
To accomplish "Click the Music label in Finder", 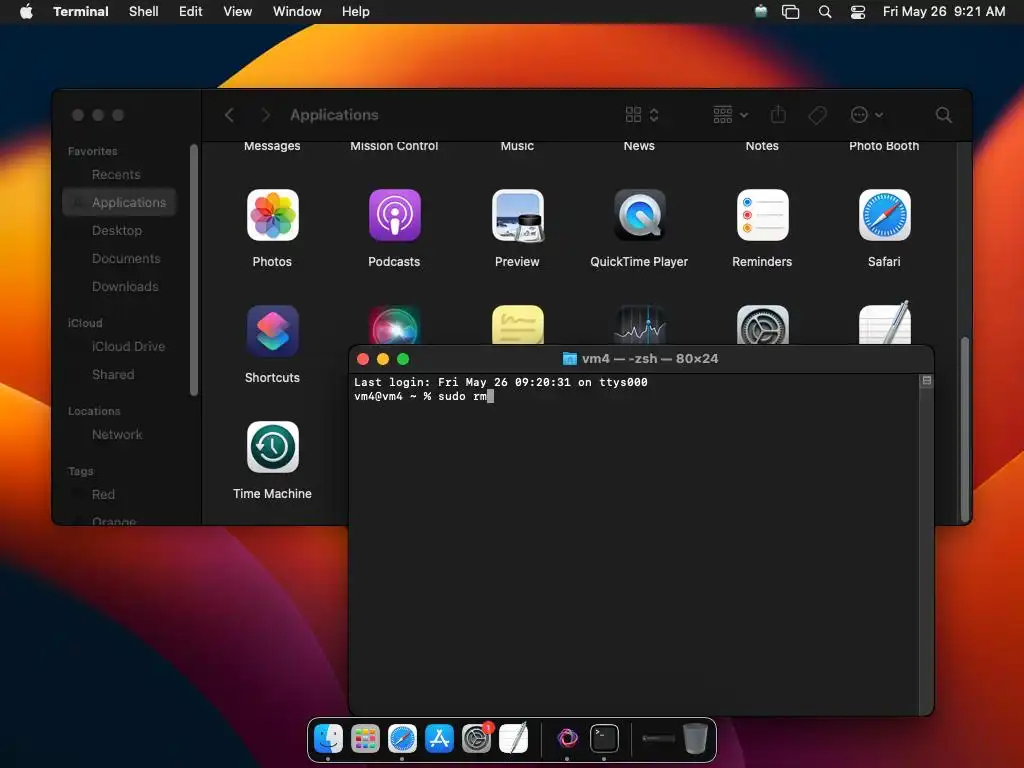I will [x=517, y=146].
